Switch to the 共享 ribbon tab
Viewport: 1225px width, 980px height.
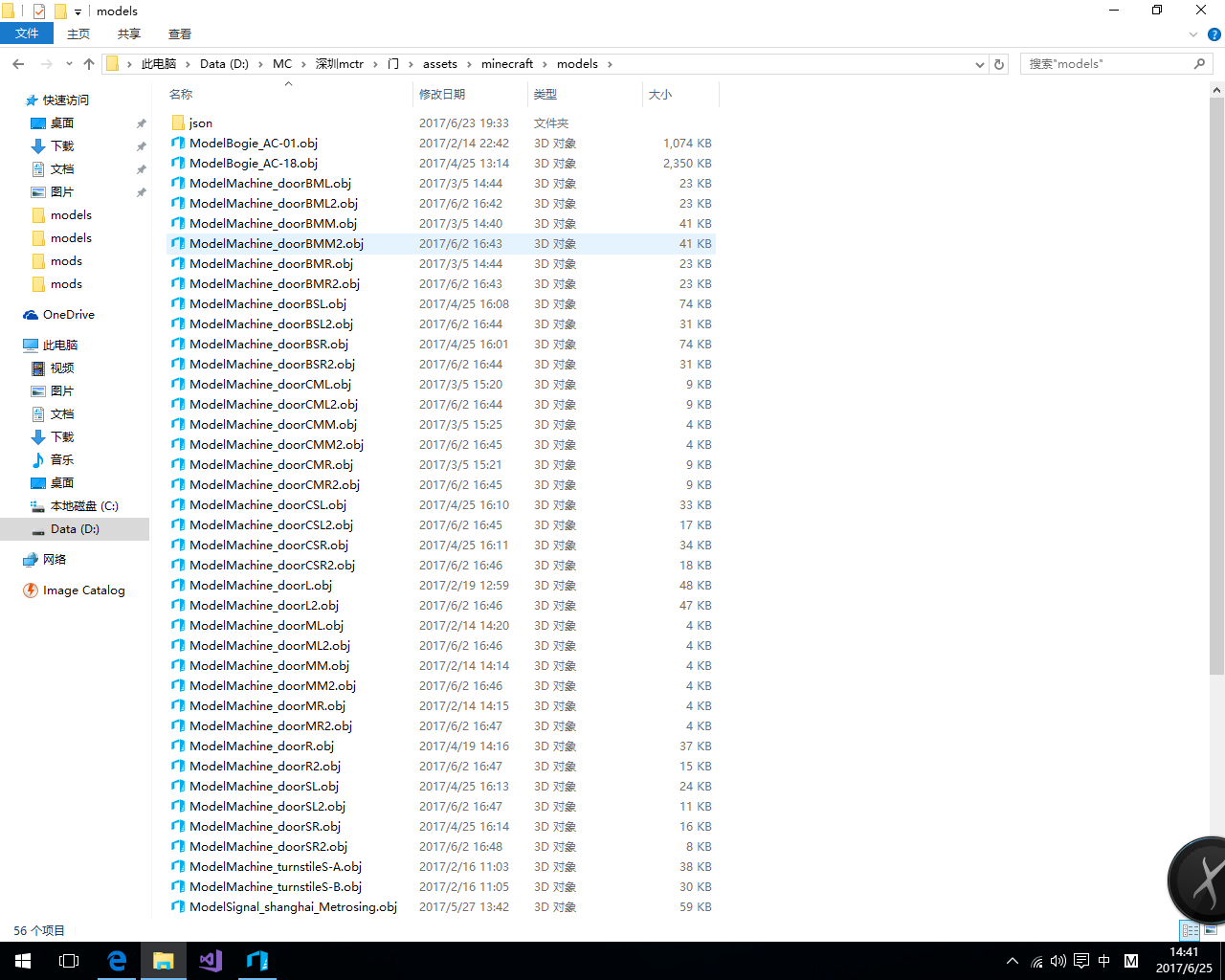coord(129,33)
